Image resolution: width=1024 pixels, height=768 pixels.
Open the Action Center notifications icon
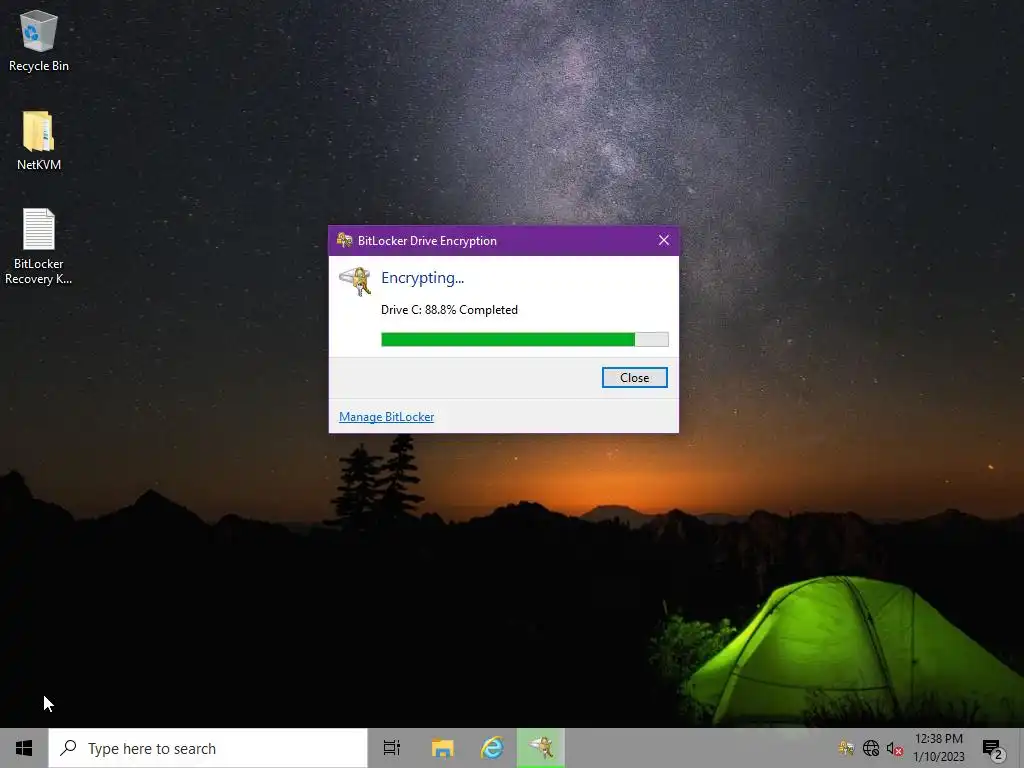coord(993,748)
